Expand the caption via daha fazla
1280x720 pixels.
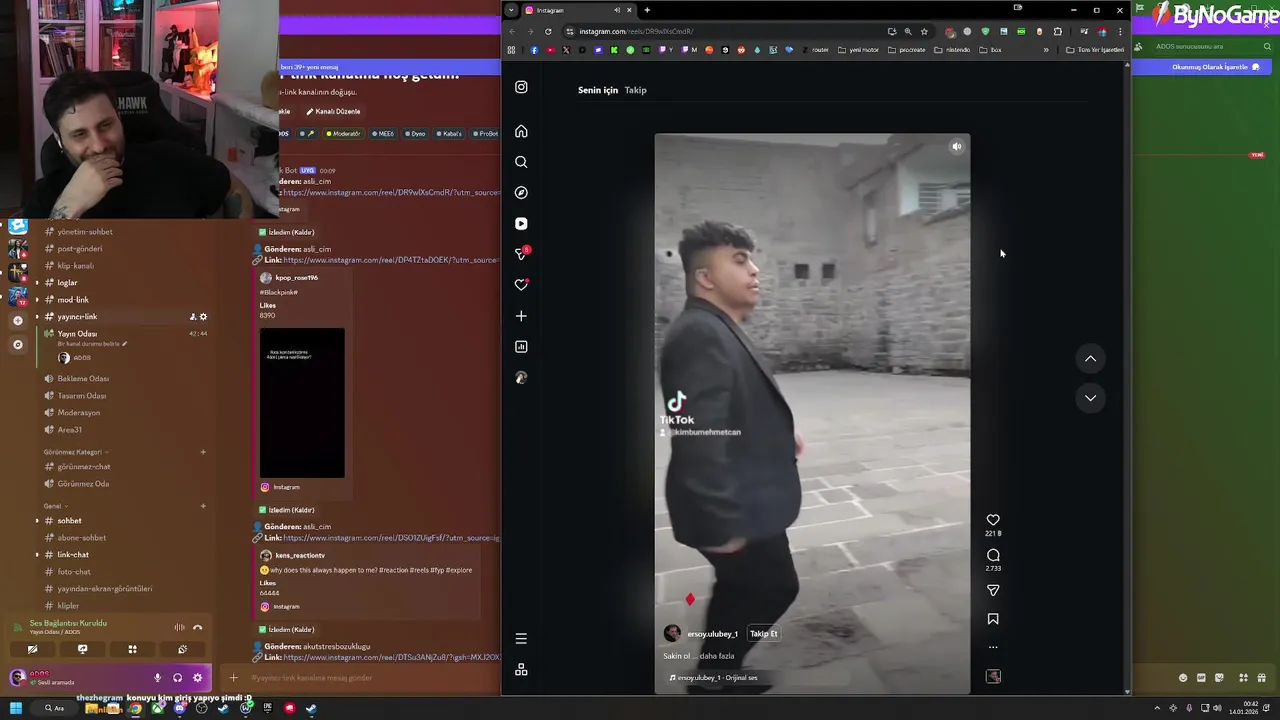pos(715,656)
